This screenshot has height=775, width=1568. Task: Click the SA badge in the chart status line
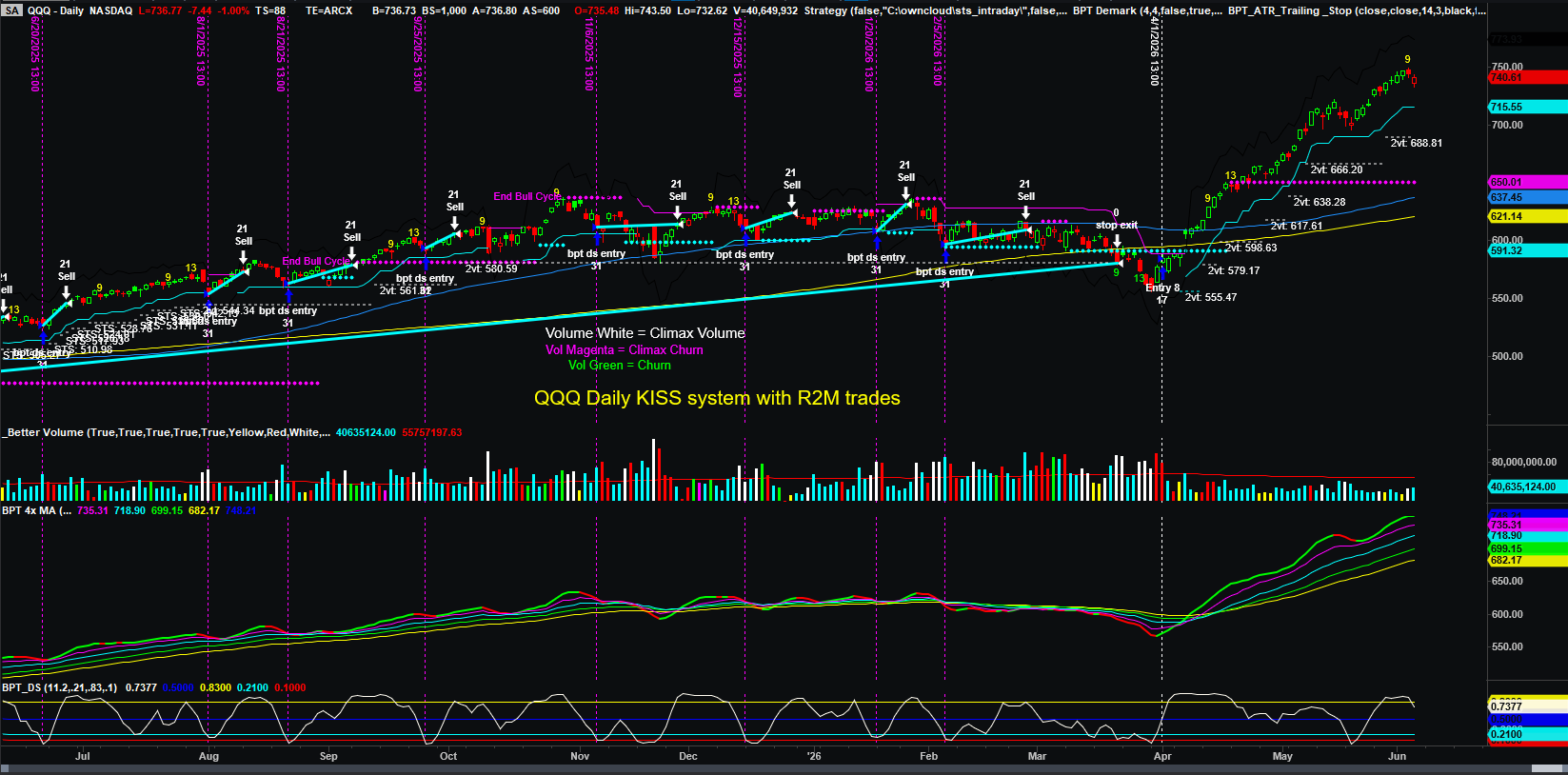pyautogui.click(x=11, y=10)
